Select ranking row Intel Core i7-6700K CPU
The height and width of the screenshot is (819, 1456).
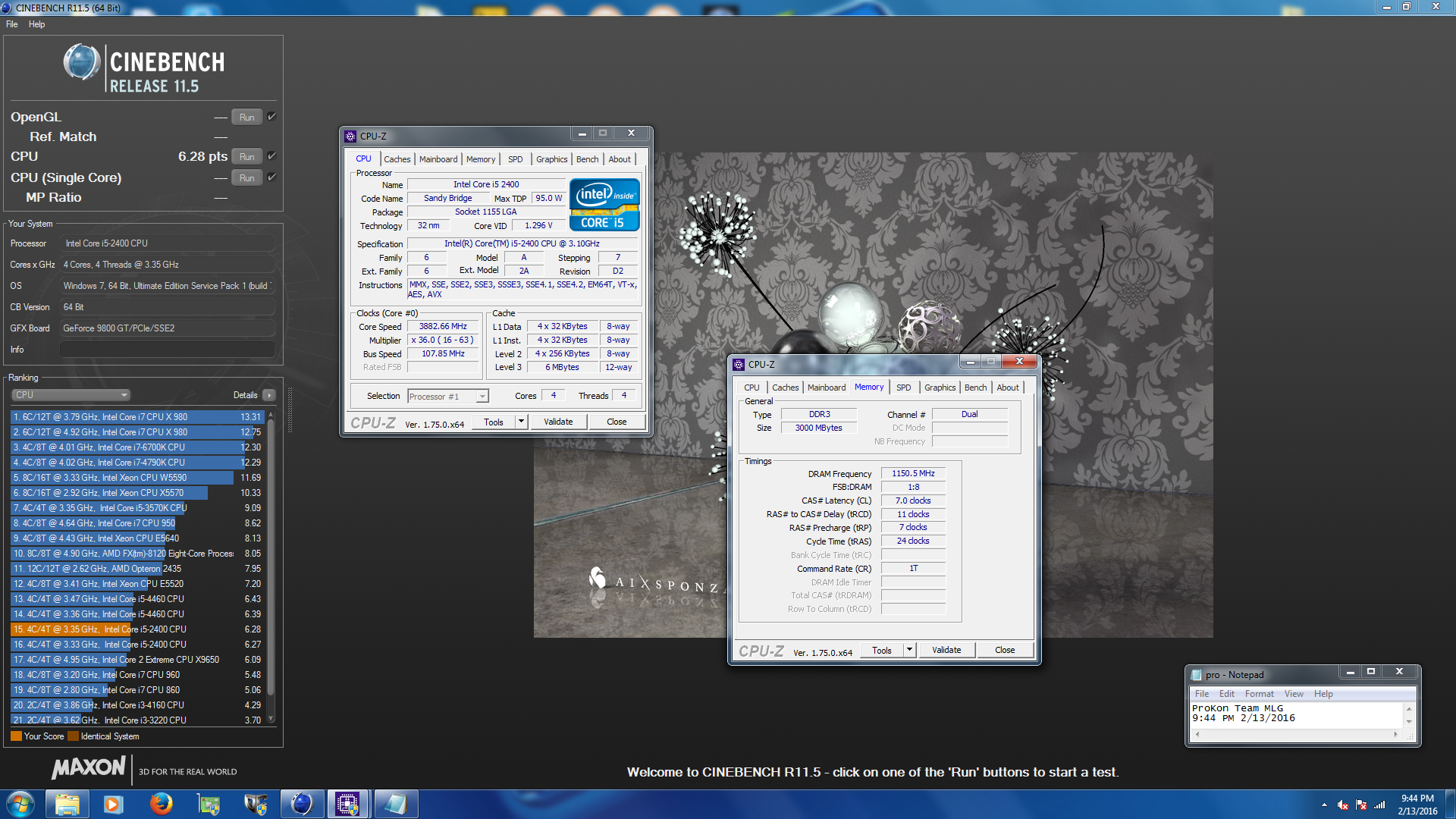pyautogui.click(x=137, y=447)
